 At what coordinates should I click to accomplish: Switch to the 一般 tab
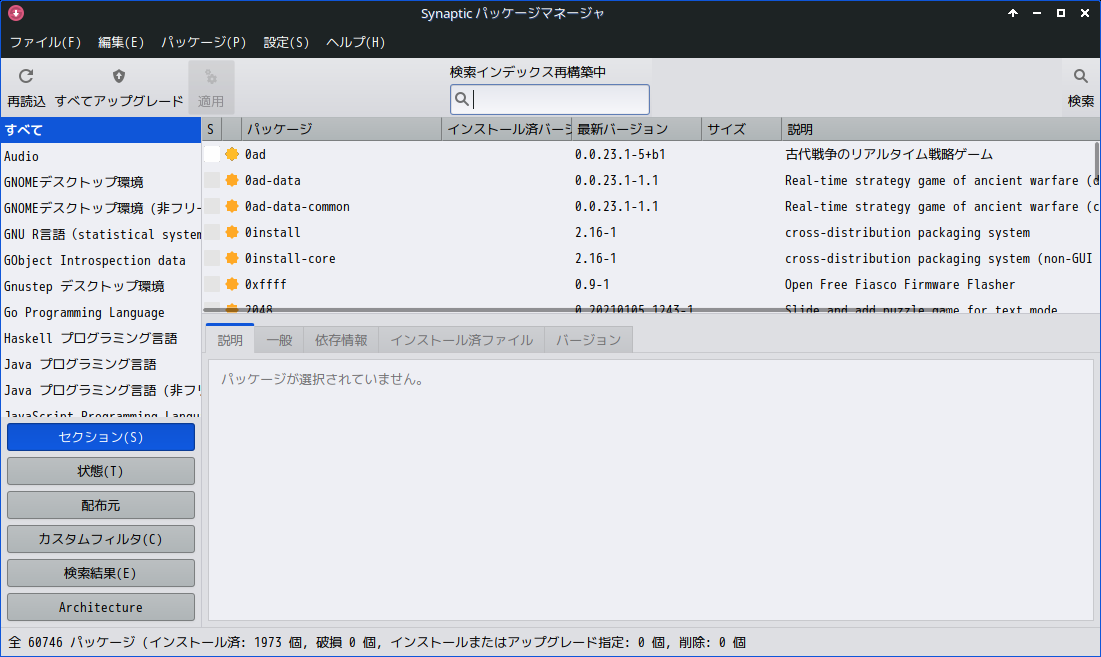coord(279,340)
